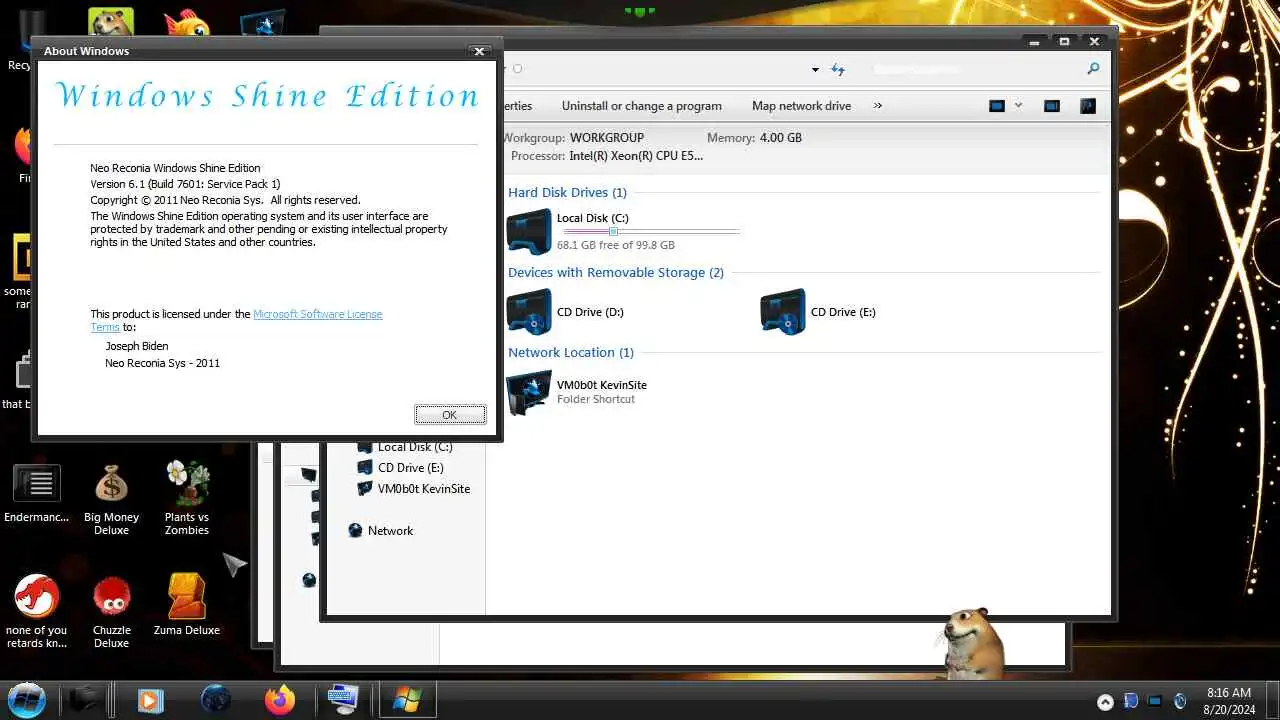
Task: Click the network tray icon
Action: (1155, 701)
